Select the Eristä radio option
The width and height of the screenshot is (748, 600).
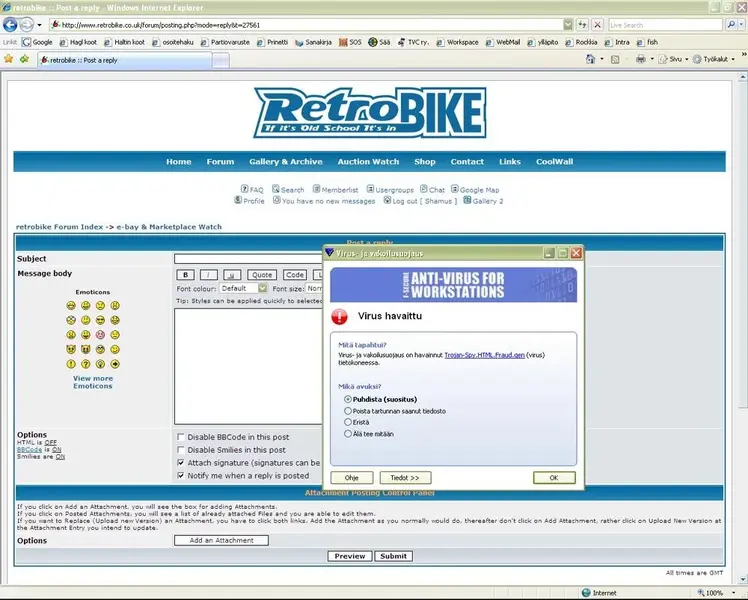tap(348, 422)
